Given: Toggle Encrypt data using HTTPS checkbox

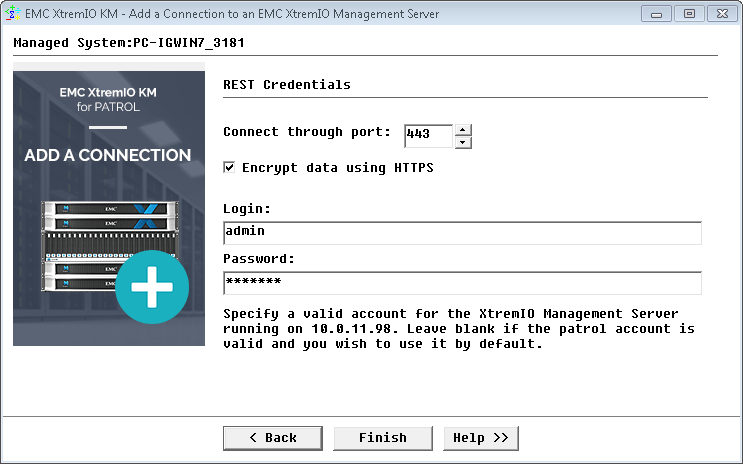Looking at the screenshot, I should coord(229,167).
